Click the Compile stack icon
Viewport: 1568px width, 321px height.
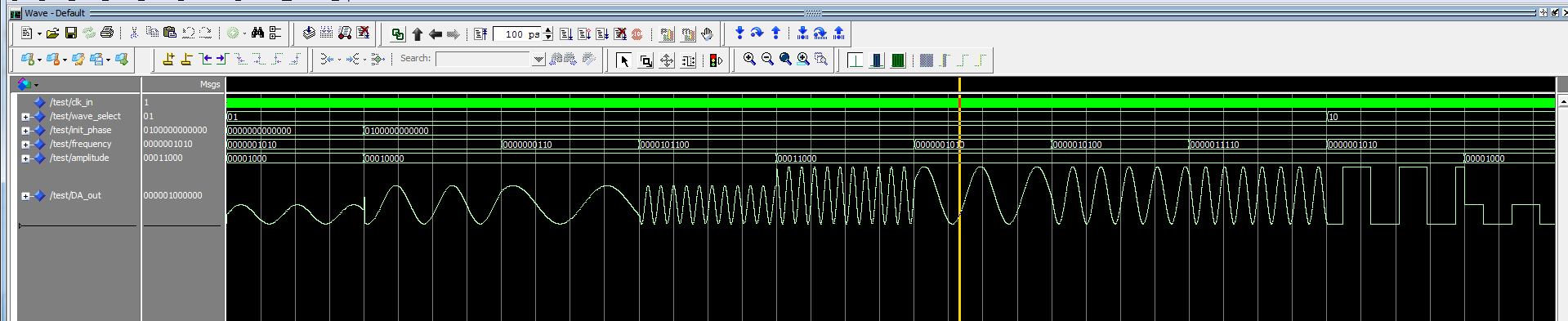309,33
